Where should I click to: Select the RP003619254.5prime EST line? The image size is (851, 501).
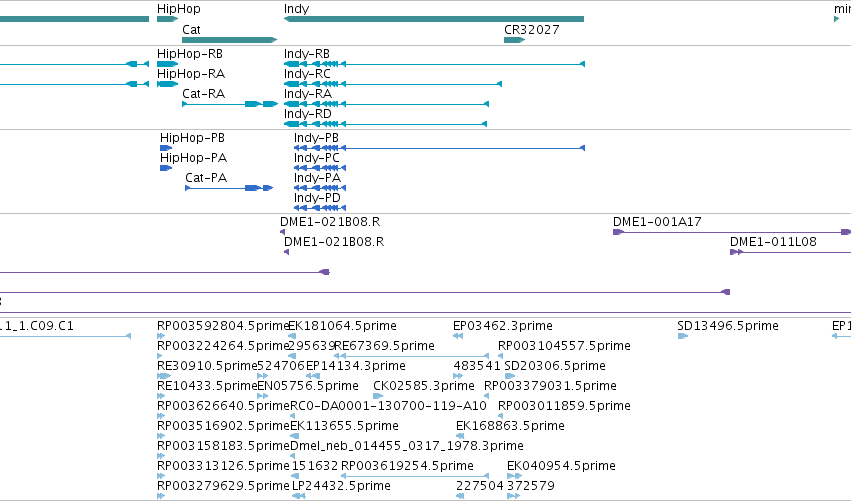(x=415, y=476)
